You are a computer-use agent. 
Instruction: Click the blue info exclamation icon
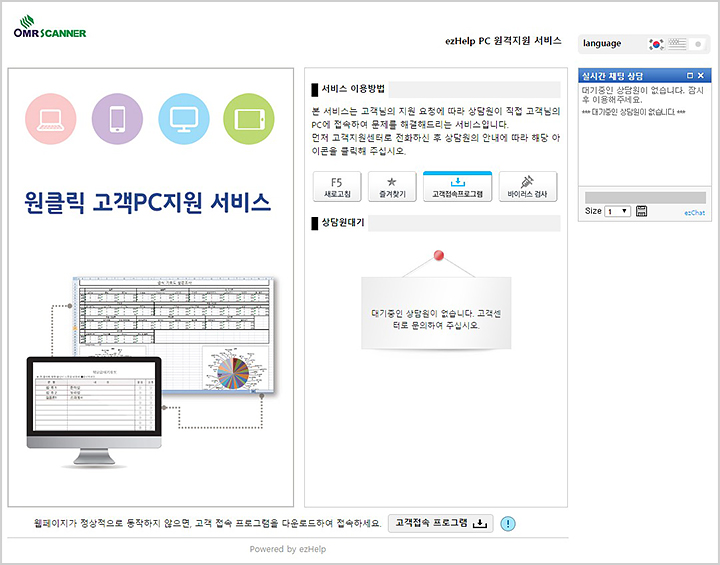(508, 523)
